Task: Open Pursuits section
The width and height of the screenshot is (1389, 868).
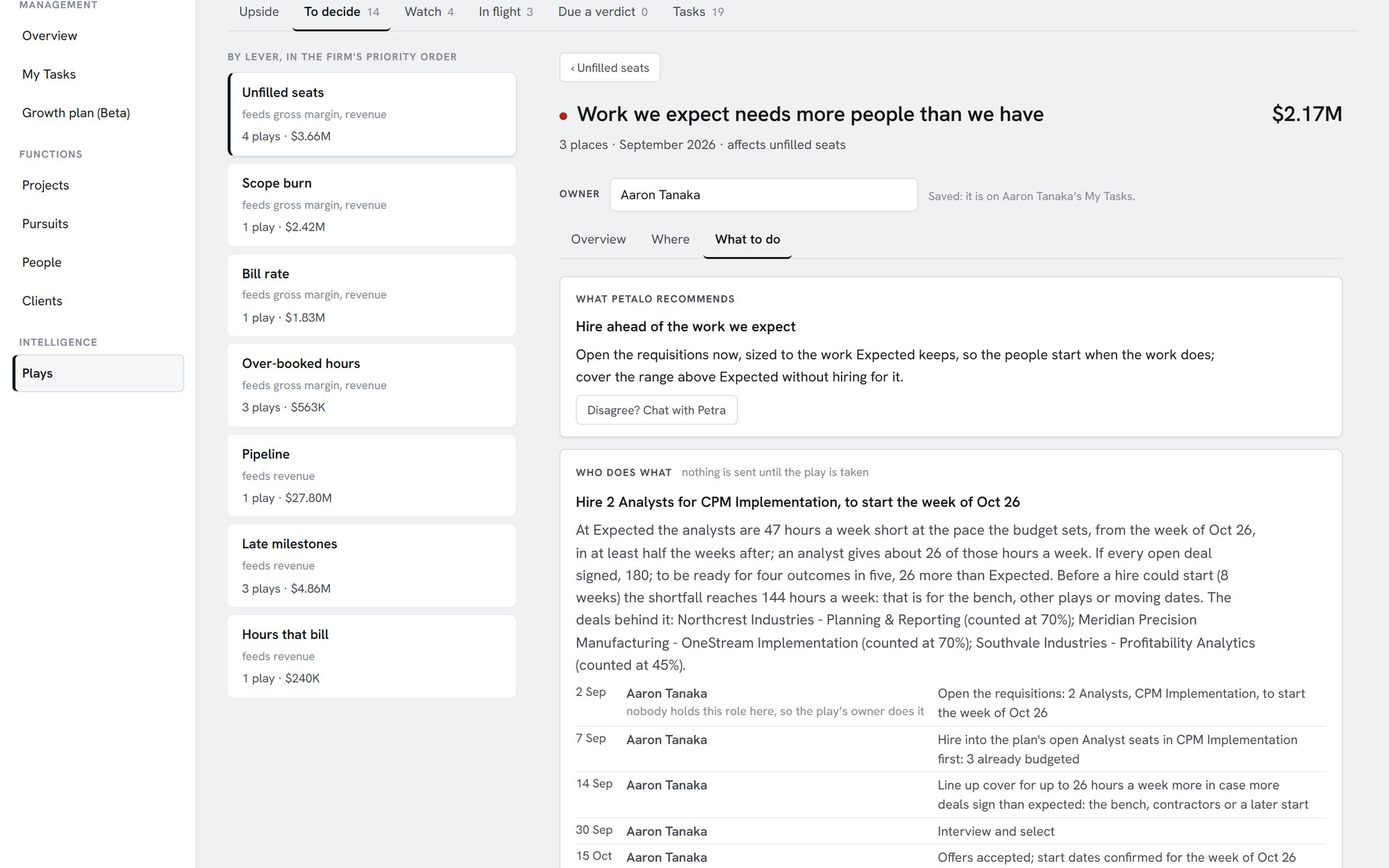Action: click(x=45, y=224)
